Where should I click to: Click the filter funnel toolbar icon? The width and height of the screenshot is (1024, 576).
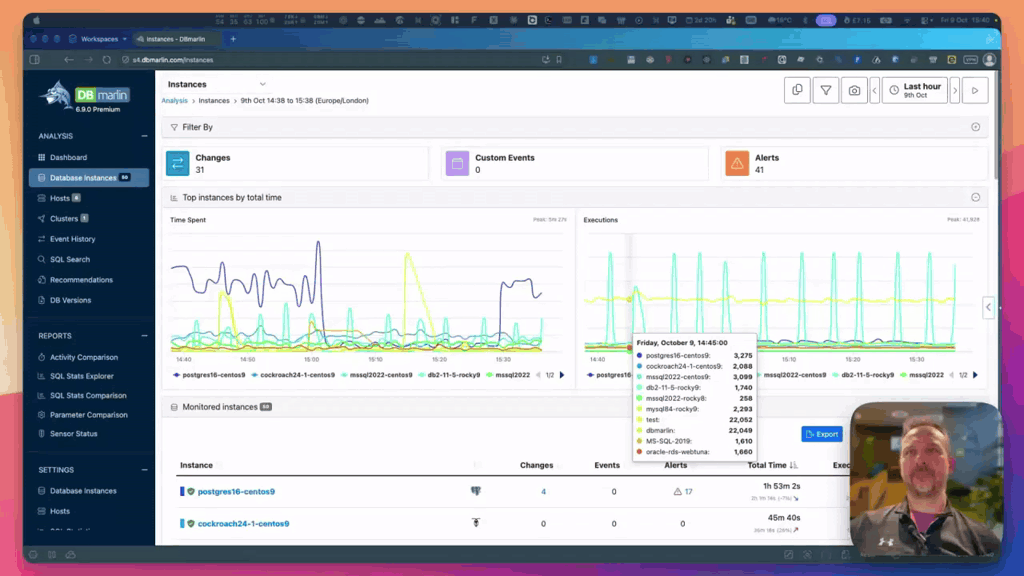pyautogui.click(x=826, y=90)
